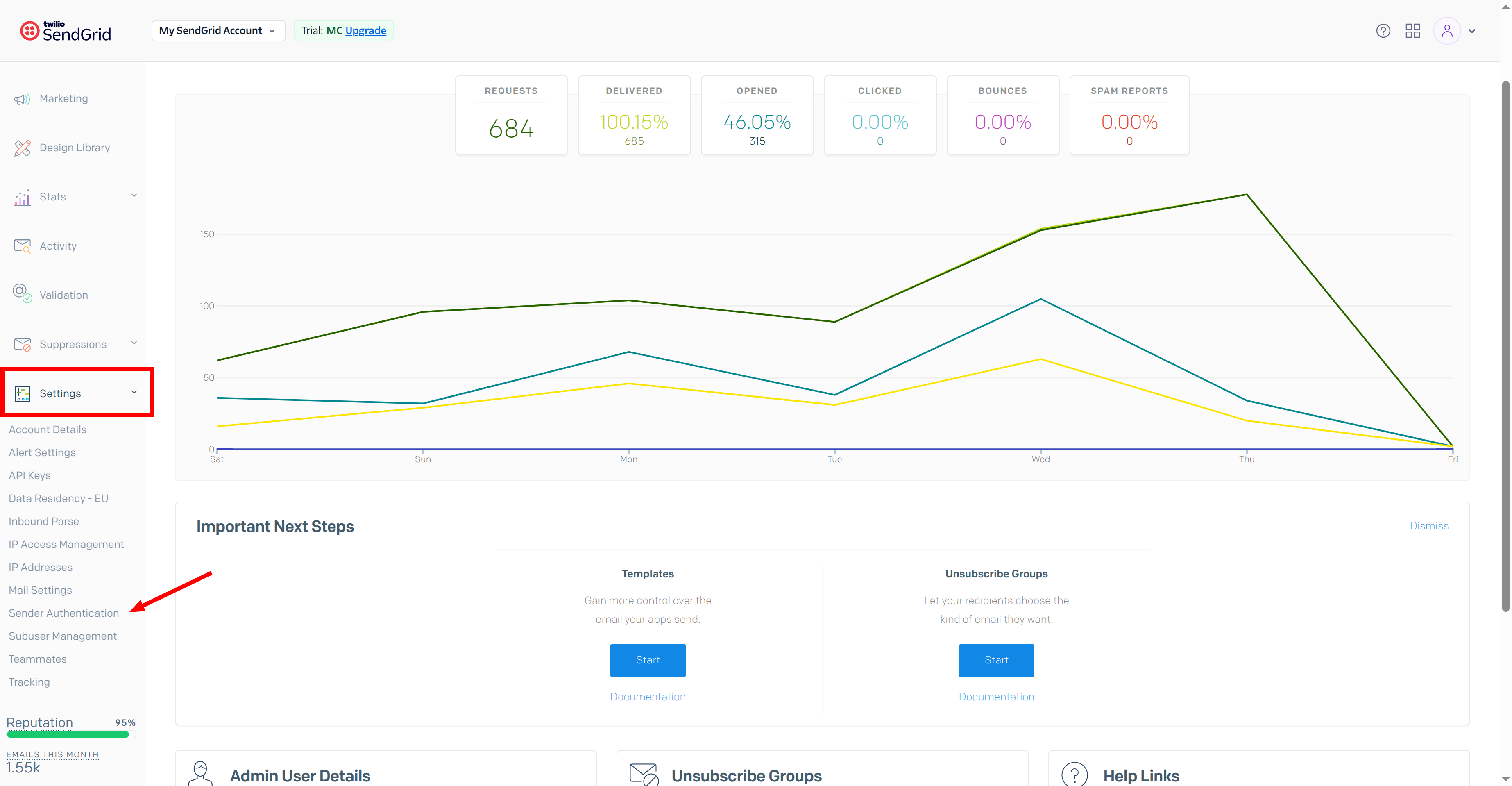This screenshot has width=1512, height=786.
Task: Open Design Library via its icon
Action: click(22, 148)
